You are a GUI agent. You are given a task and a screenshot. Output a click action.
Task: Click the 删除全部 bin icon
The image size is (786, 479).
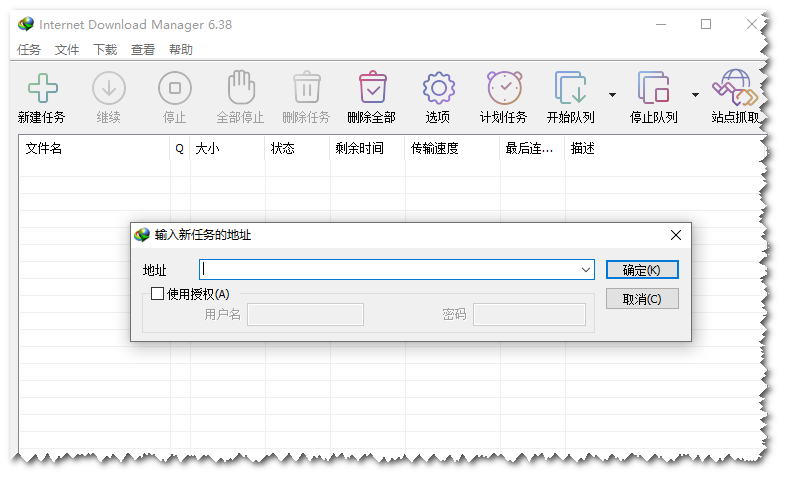pos(372,87)
